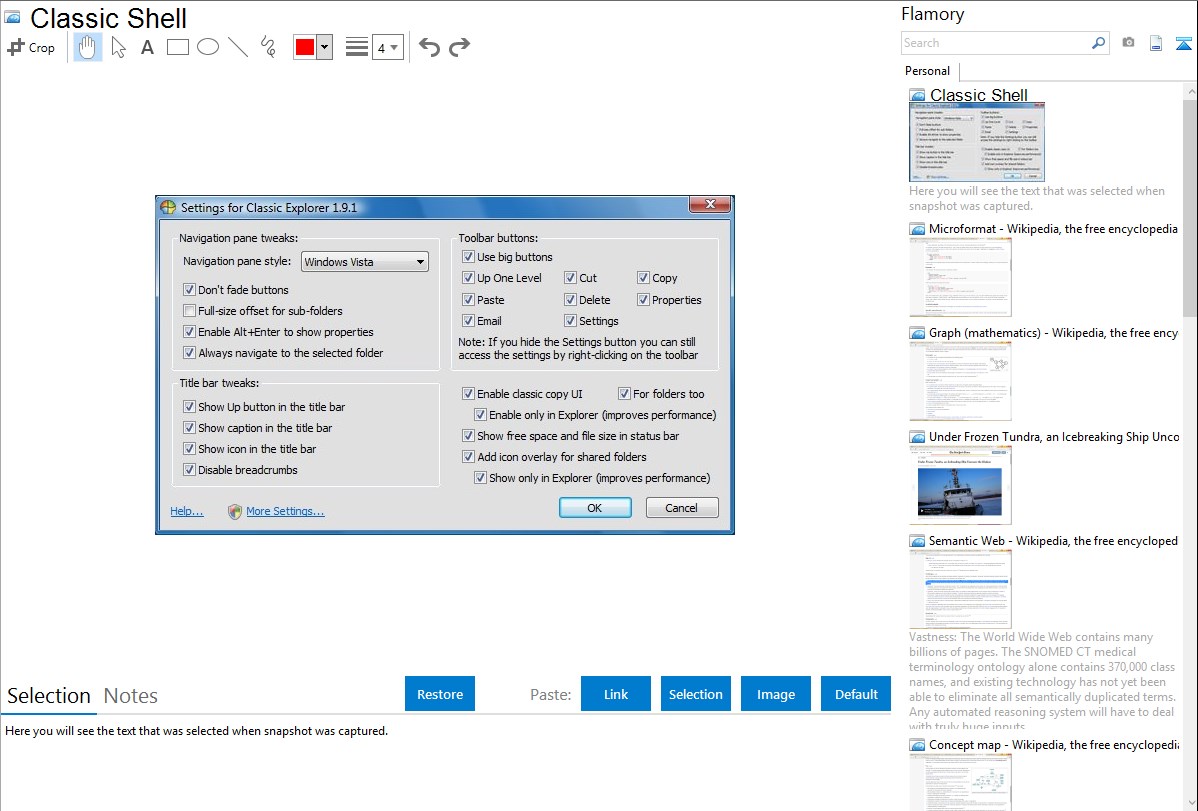This screenshot has width=1198, height=811.
Task: Open the Help... link
Action: (186, 511)
